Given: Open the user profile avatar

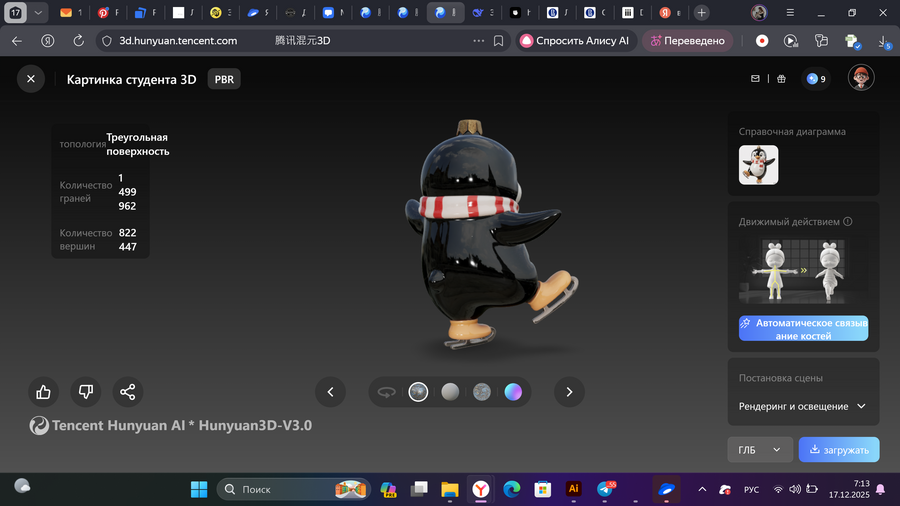Looking at the screenshot, I should pyautogui.click(x=861, y=78).
